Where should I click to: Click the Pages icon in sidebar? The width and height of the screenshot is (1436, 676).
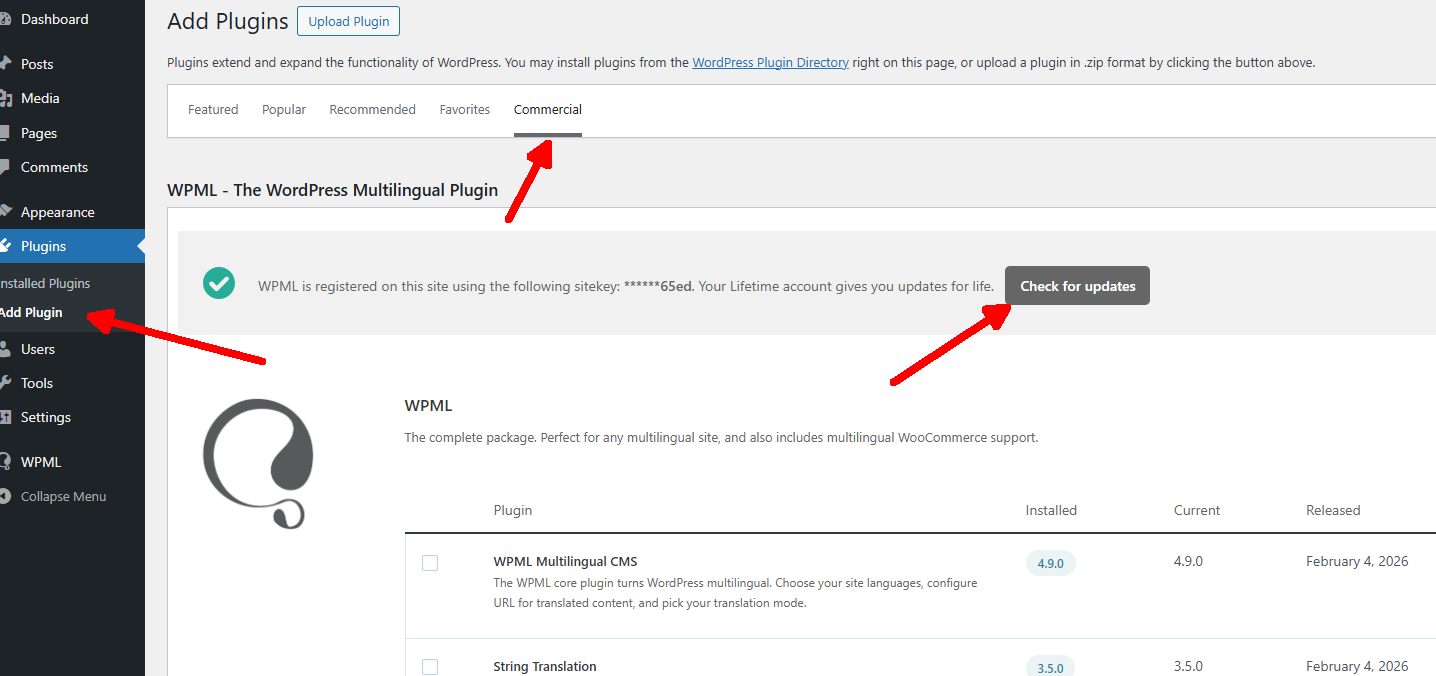(x=5, y=133)
